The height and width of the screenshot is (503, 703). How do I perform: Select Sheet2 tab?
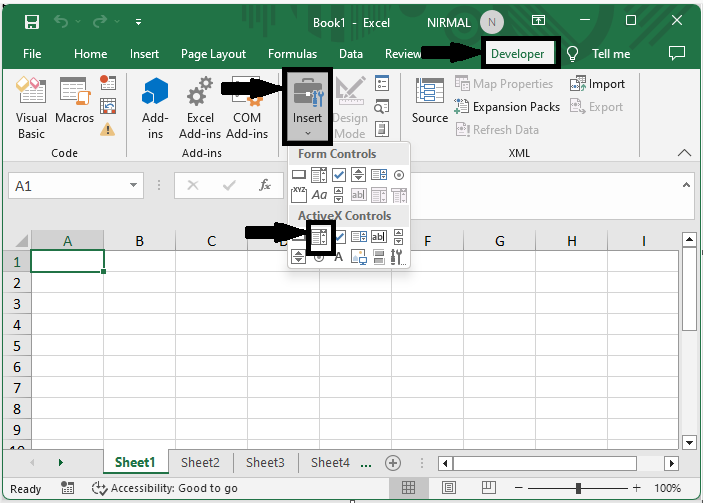point(200,462)
